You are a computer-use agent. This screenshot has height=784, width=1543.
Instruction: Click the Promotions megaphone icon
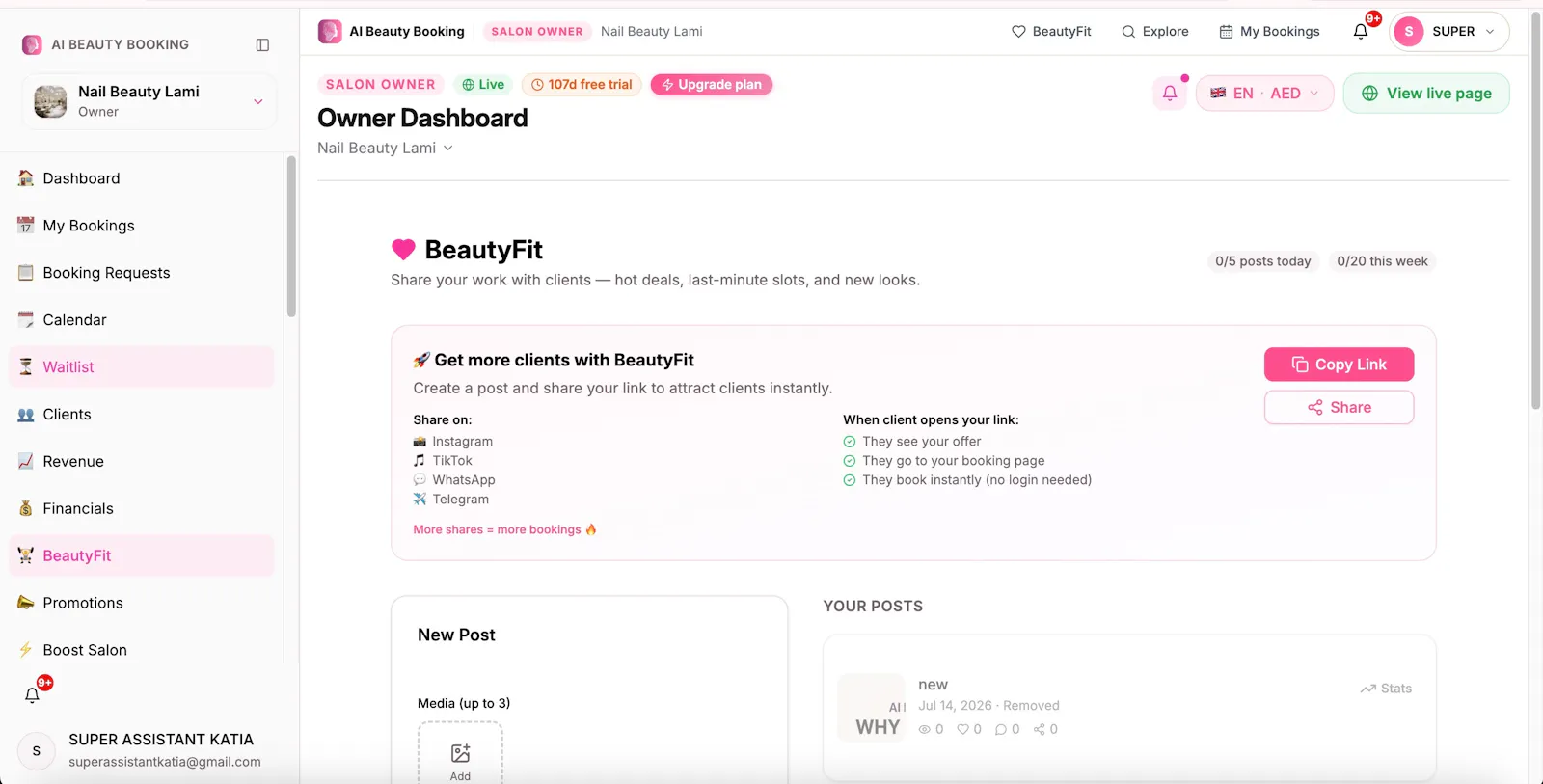pyautogui.click(x=26, y=603)
